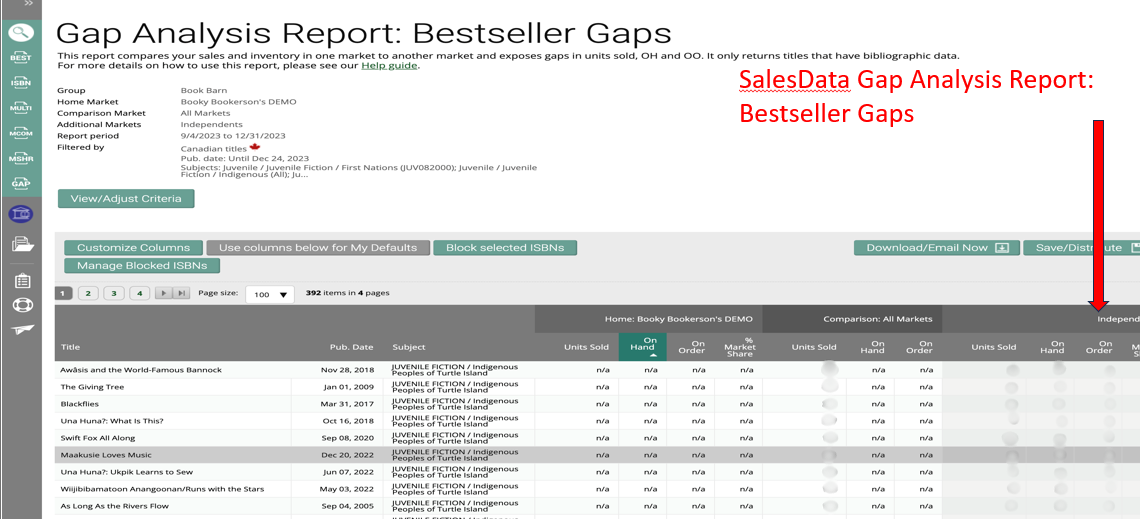
Task: Click the lifebuoy help icon
Action: pos(22,305)
